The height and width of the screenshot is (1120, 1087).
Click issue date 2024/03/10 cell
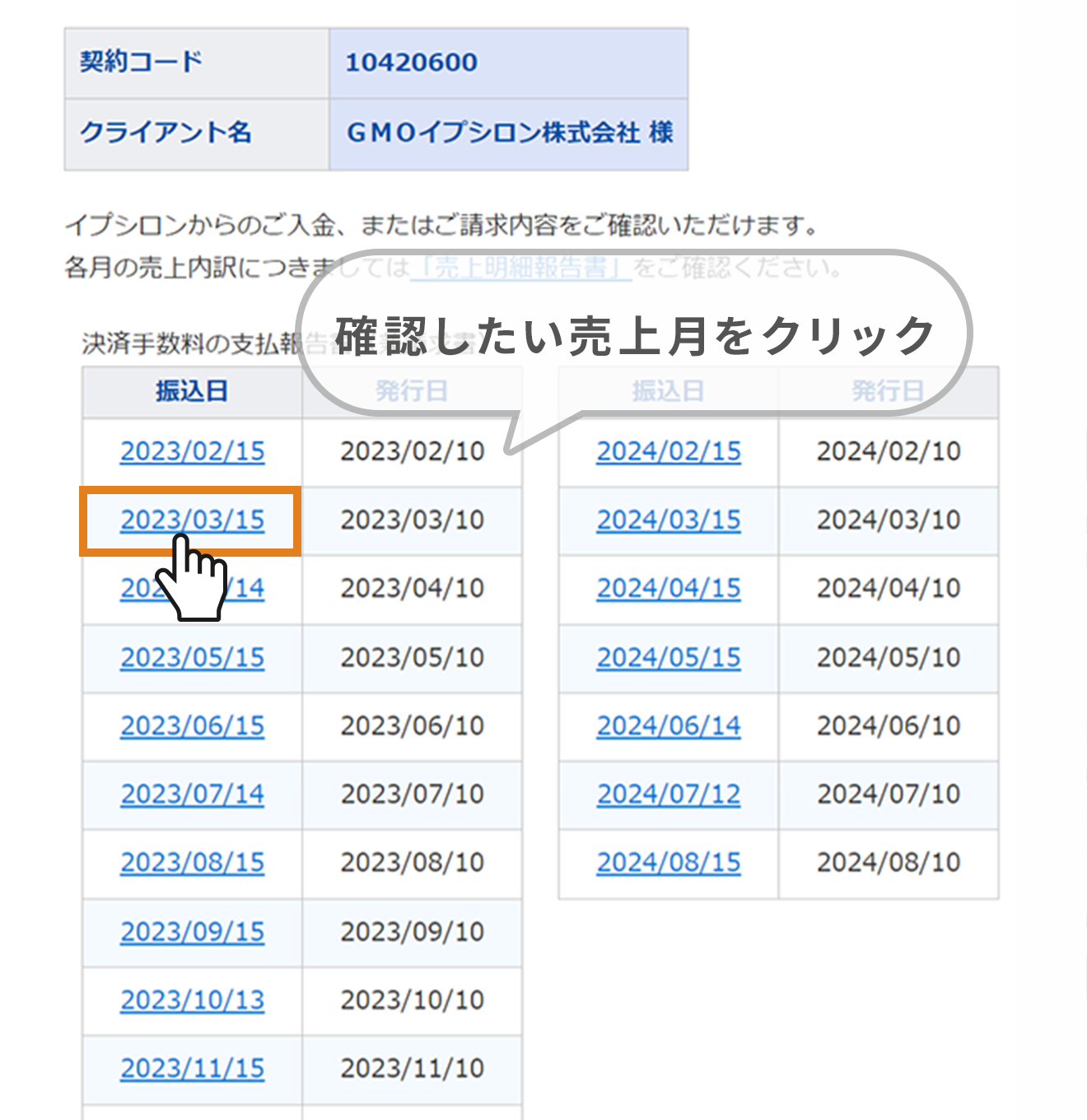(889, 520)
